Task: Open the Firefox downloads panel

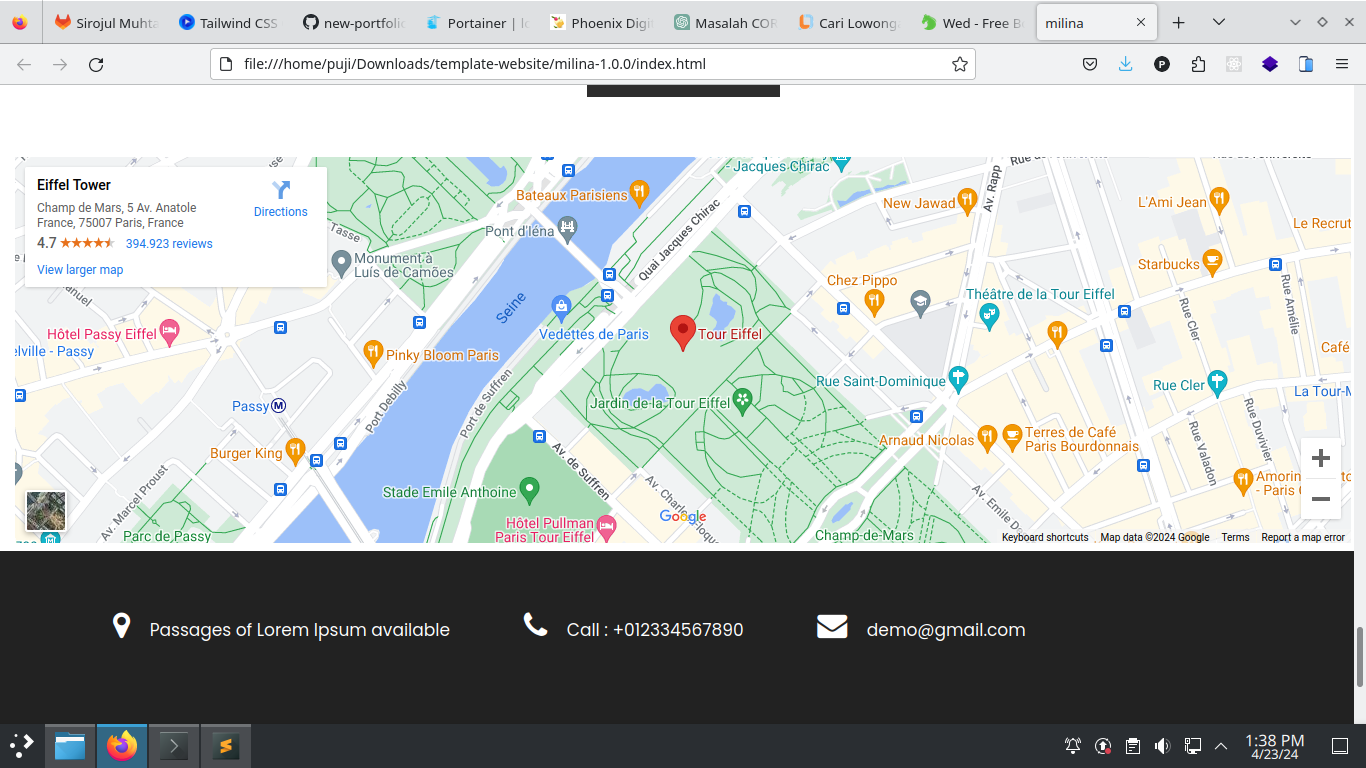Action: [1126, 64]
